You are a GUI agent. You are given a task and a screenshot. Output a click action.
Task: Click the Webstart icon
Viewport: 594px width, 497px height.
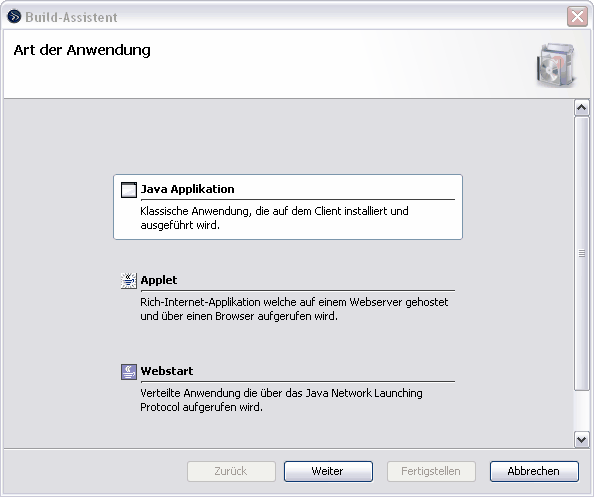point(129,372)
